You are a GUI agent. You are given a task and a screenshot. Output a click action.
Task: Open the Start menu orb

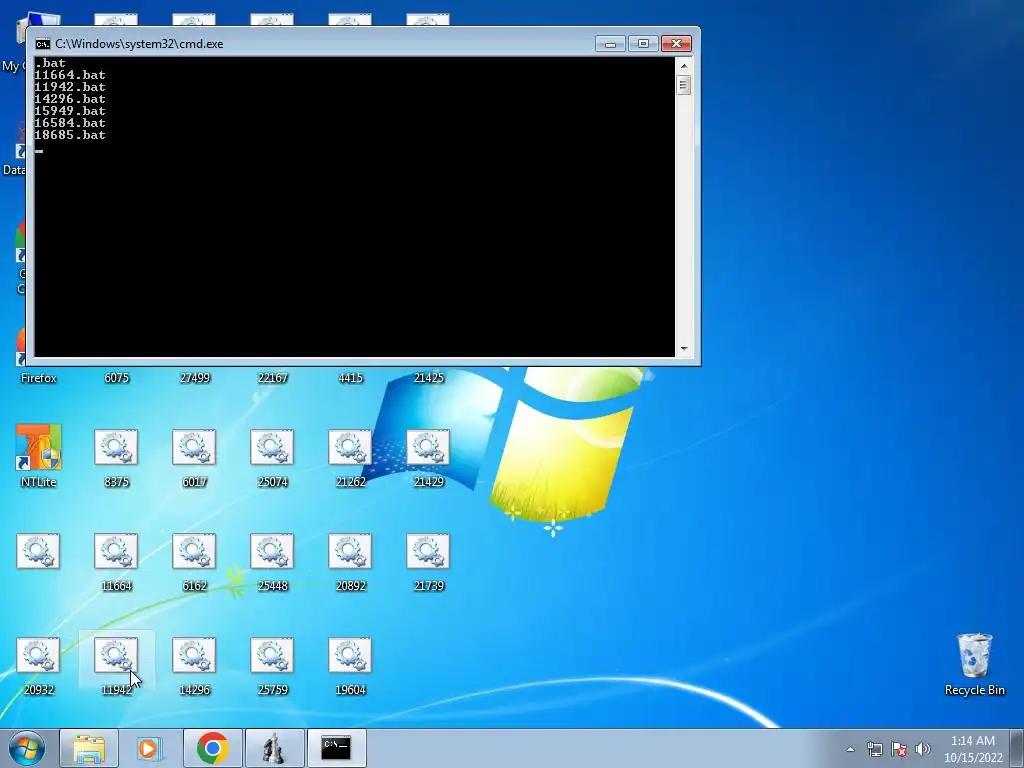click(27, 748)
